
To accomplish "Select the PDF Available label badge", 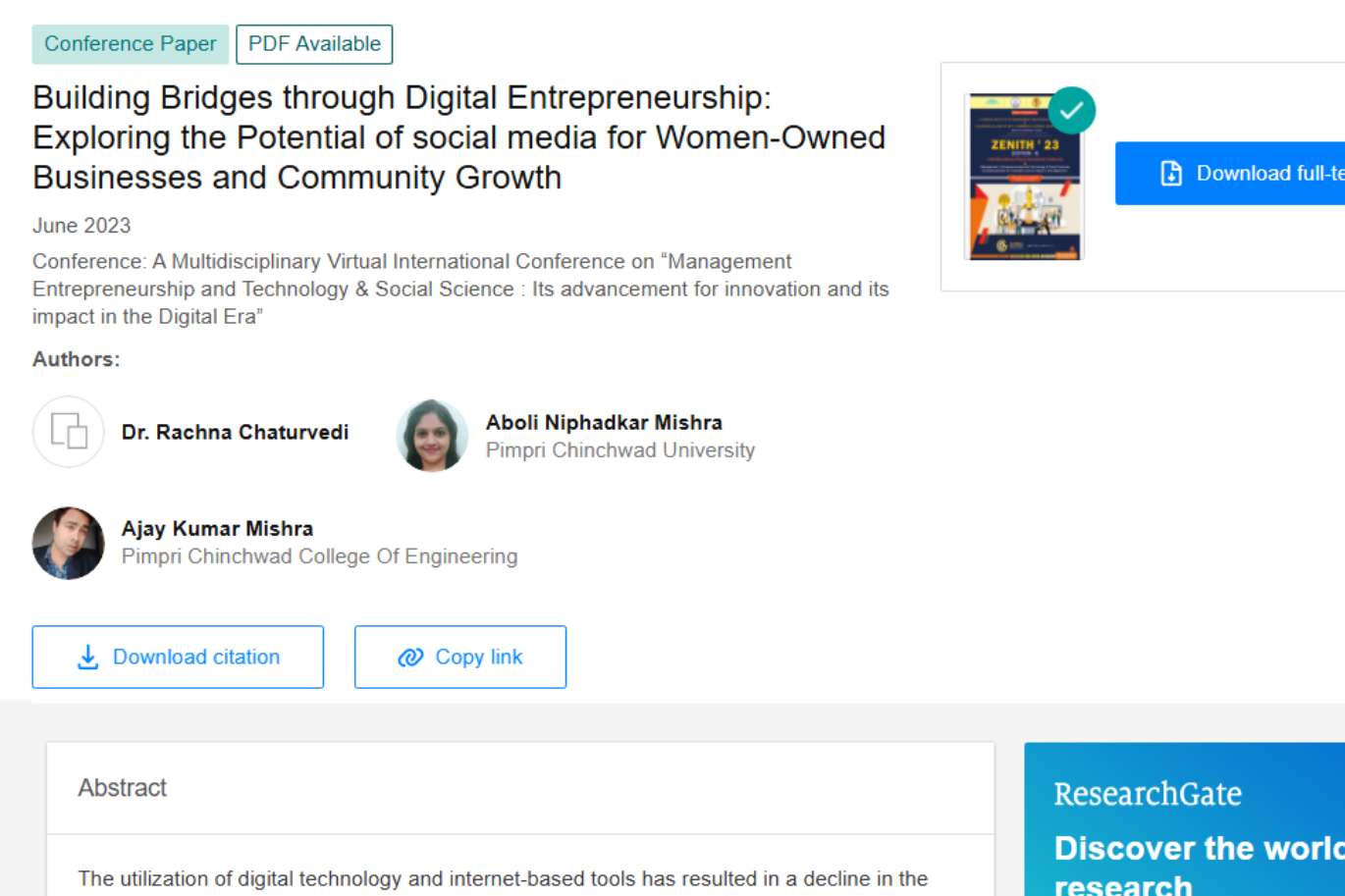I will (314, 43).
